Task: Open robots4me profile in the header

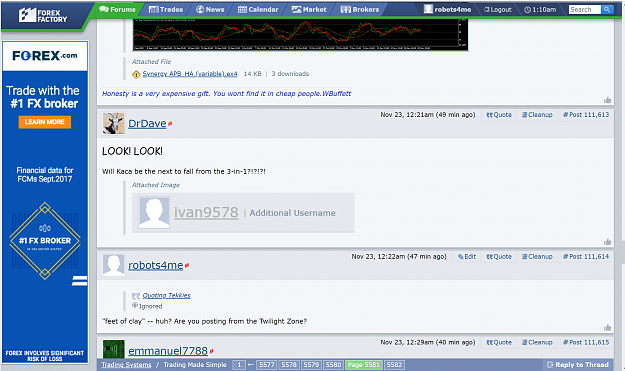Action: [x=447, y=9]
